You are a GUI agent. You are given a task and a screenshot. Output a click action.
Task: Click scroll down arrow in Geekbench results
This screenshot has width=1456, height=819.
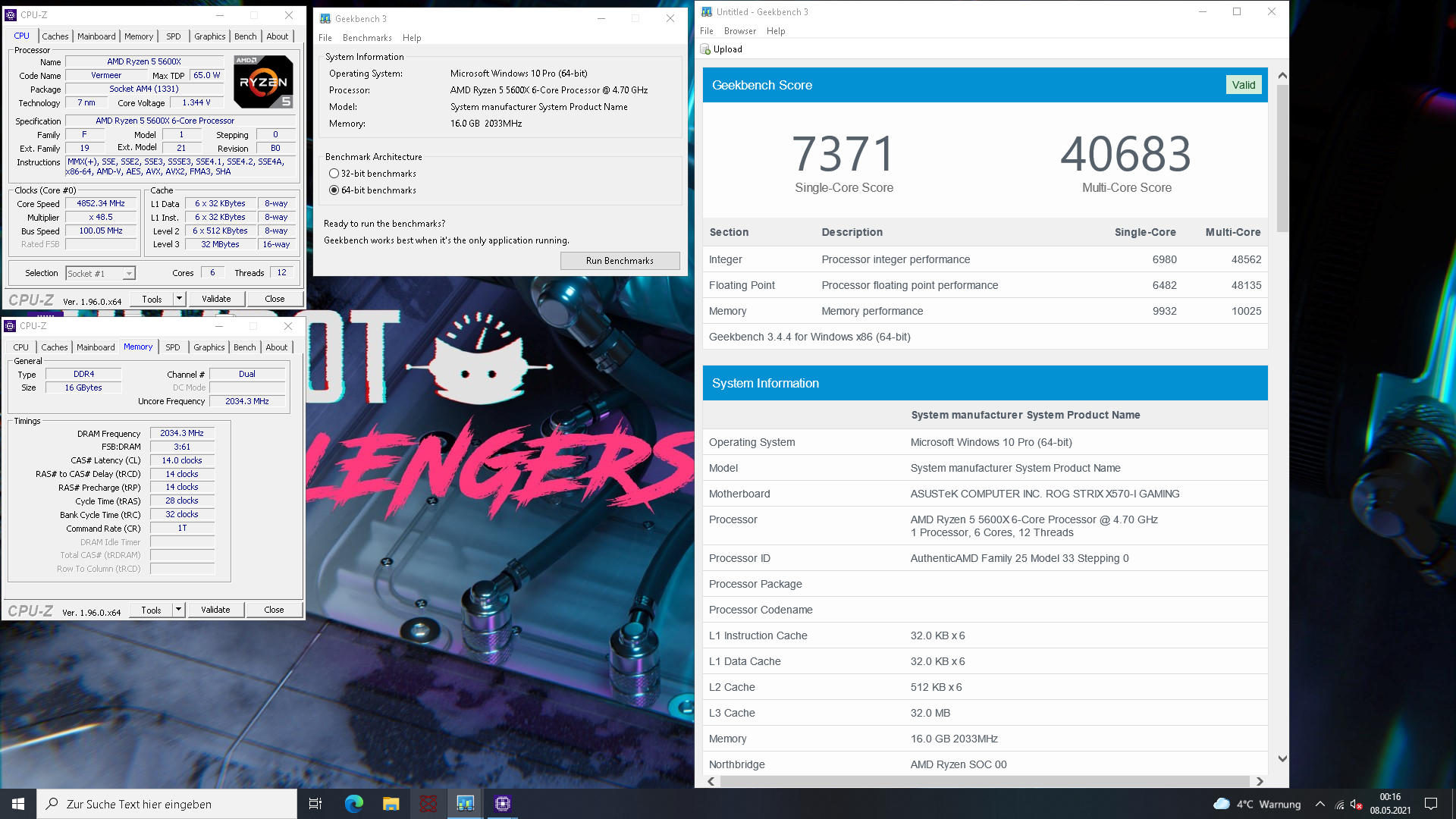pyautogui.click(x=1282, y=758)
